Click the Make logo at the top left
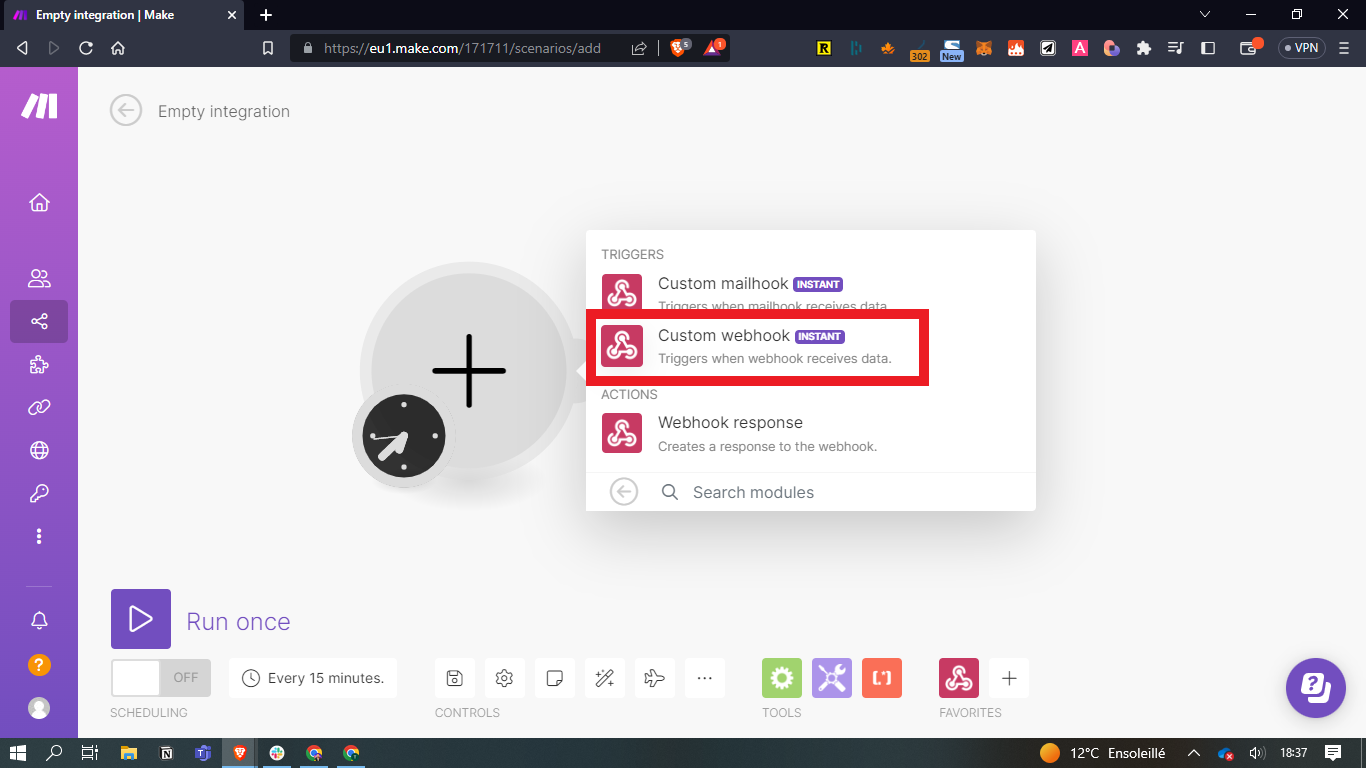The width and height of the screenshot is (1366, 768). [x=39, y=106]
